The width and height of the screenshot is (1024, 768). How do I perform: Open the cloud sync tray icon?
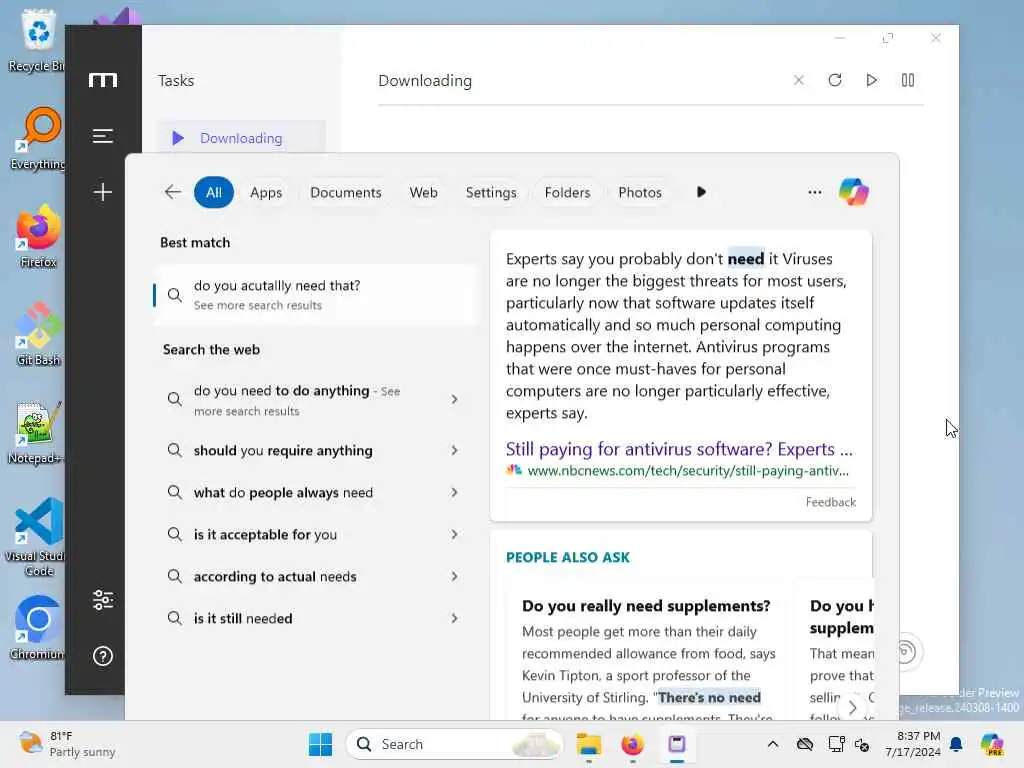click(x=805, y=744)
